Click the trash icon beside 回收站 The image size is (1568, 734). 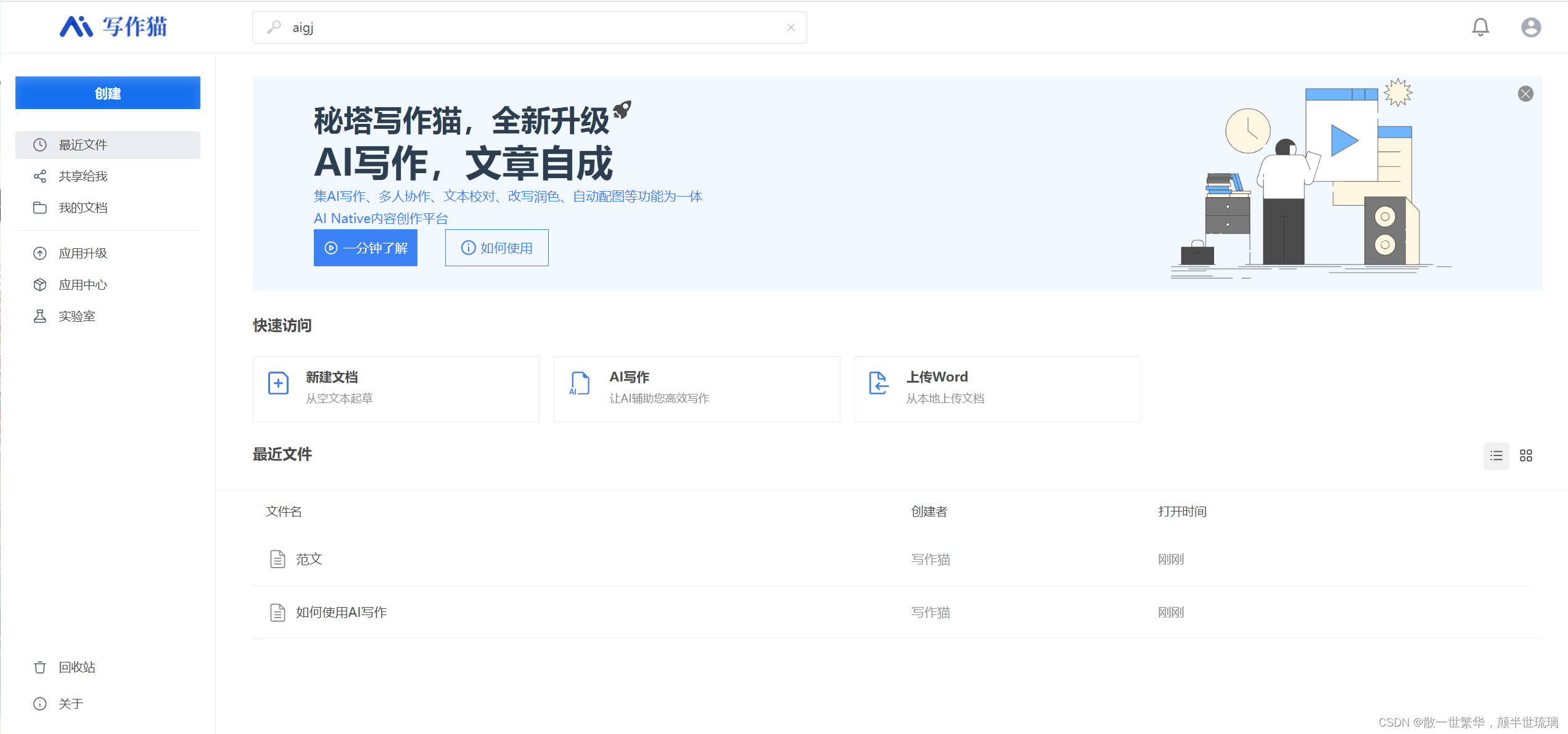tap(40, 667)
